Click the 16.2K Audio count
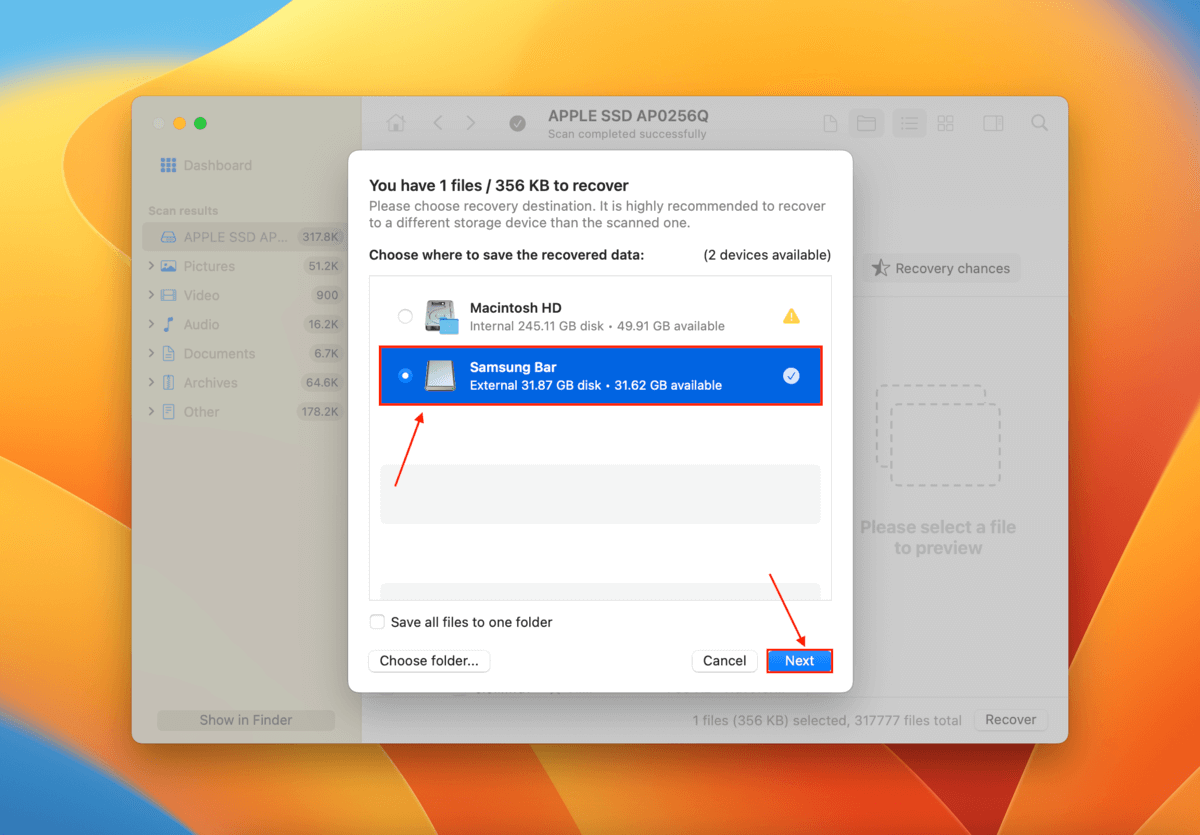 click(x=323, y=324)
